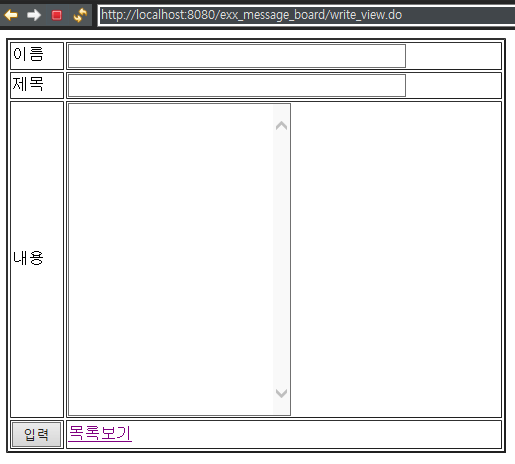Click the textarea's scroll up arrow
This screenshot has height=464, width=515.
click(x=282, y=126)
